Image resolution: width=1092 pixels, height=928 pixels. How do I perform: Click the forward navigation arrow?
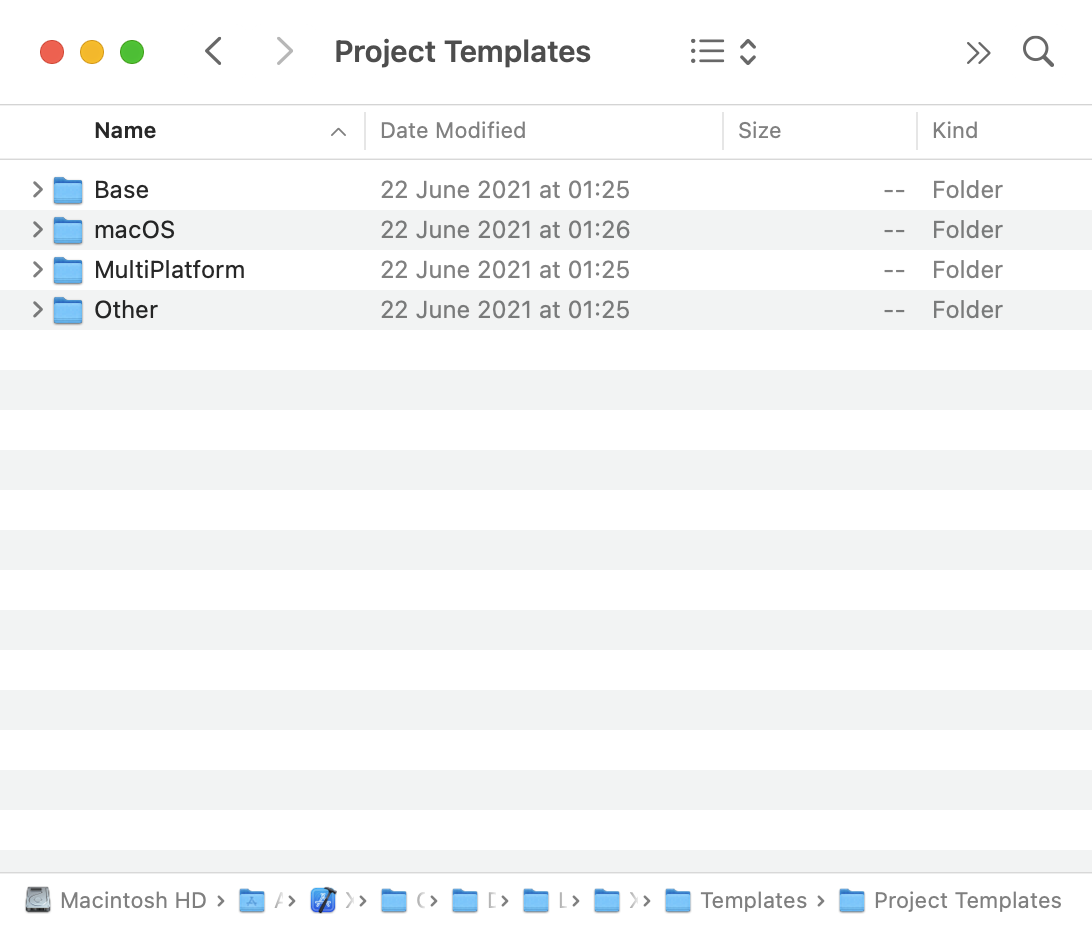(x=285, y=51)
